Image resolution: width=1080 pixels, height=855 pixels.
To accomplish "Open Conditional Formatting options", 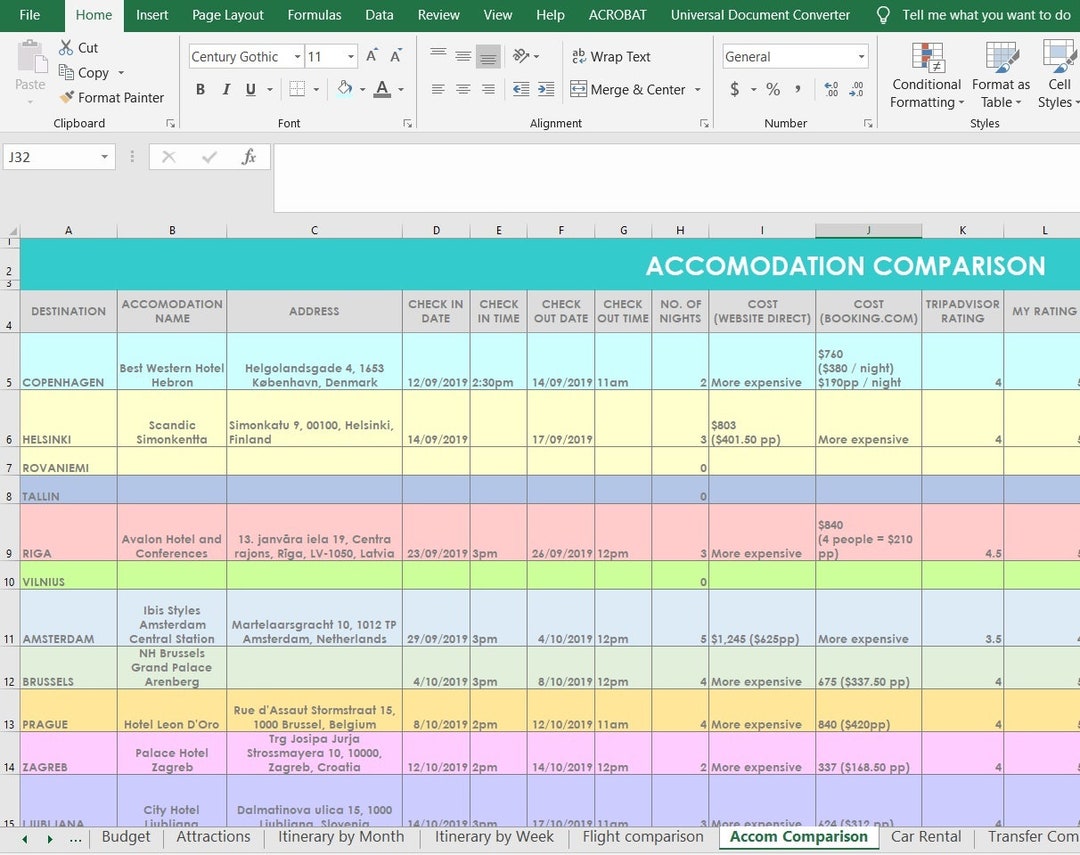I will click(x=925, y=75).
